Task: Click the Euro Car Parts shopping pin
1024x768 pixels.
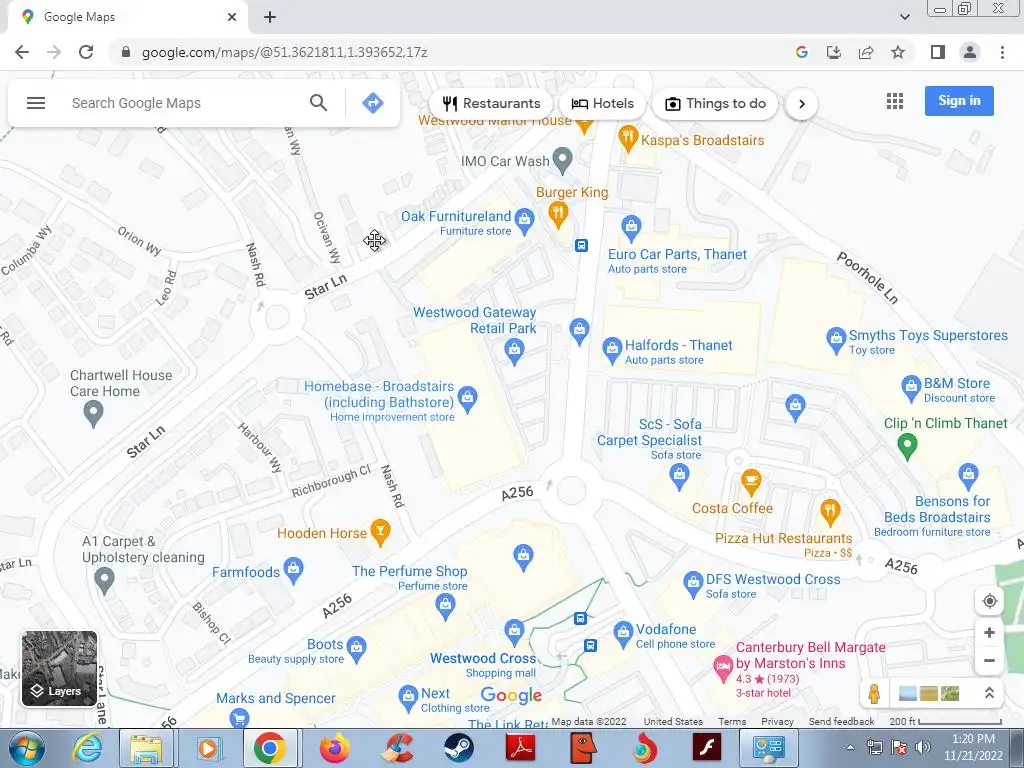Action: (631, 228)
